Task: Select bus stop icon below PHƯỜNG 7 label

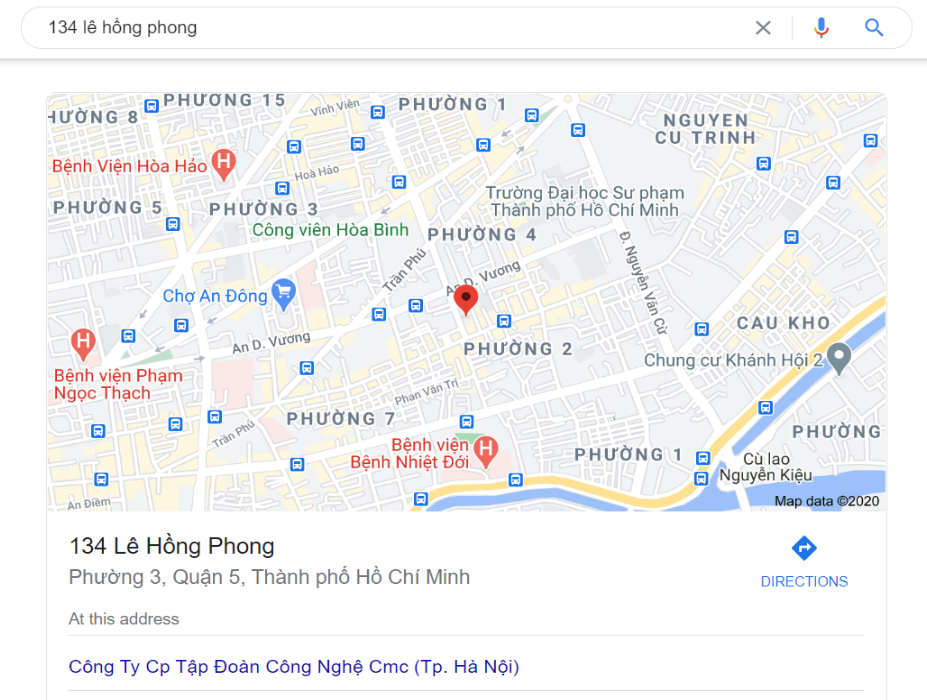Action: coord(297,464)
